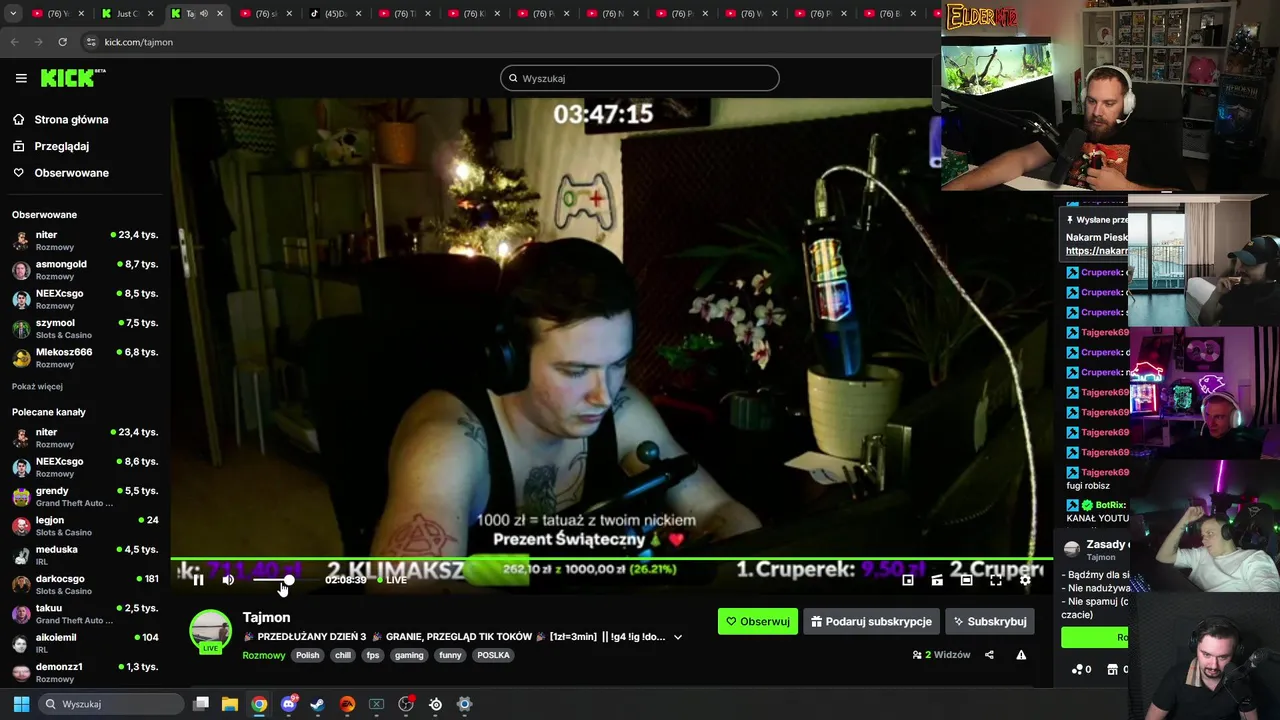
Task: Select the funny tag
Action: pos(450,655)
